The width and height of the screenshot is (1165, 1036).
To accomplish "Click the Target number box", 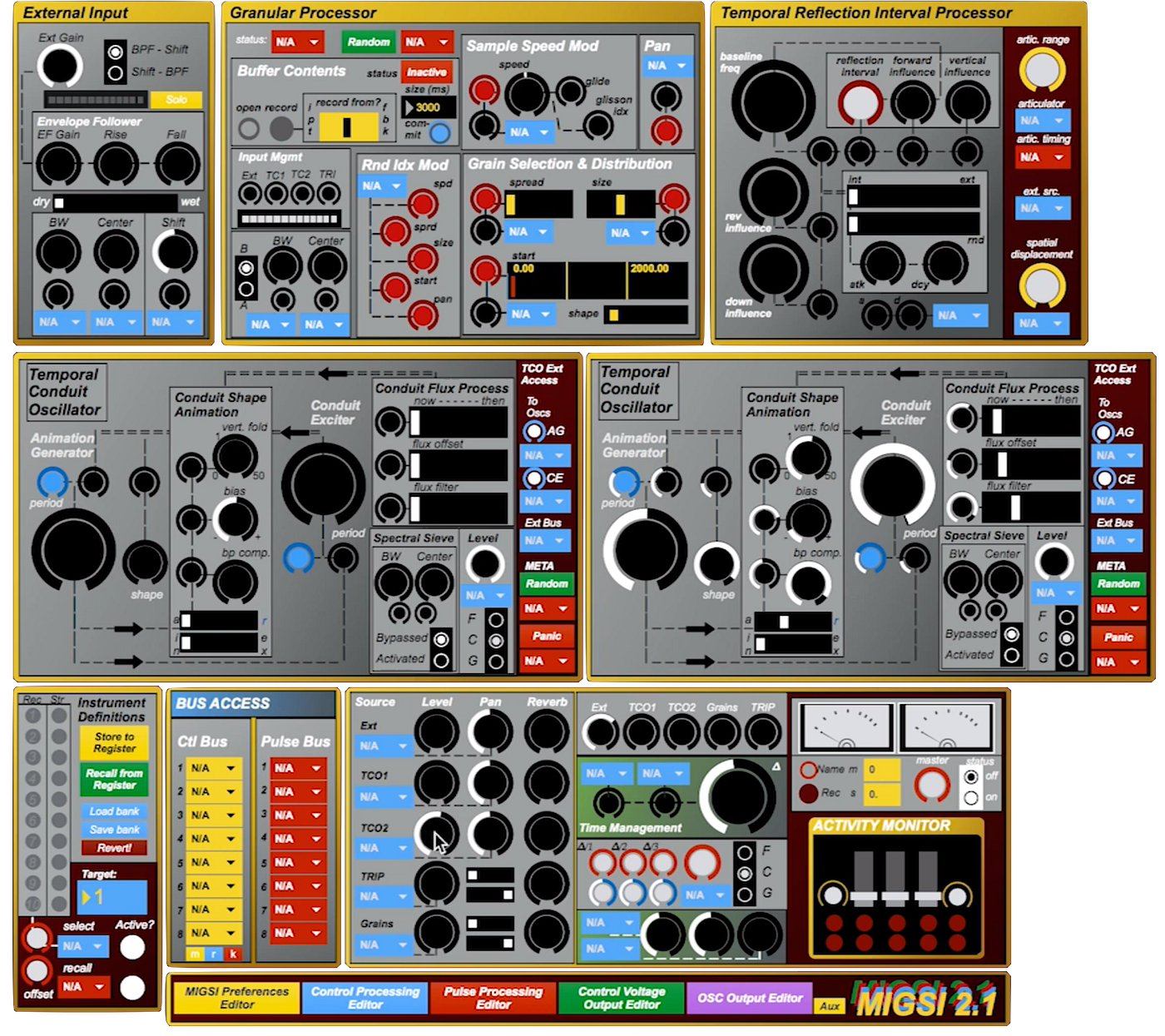I will (112, 898).
